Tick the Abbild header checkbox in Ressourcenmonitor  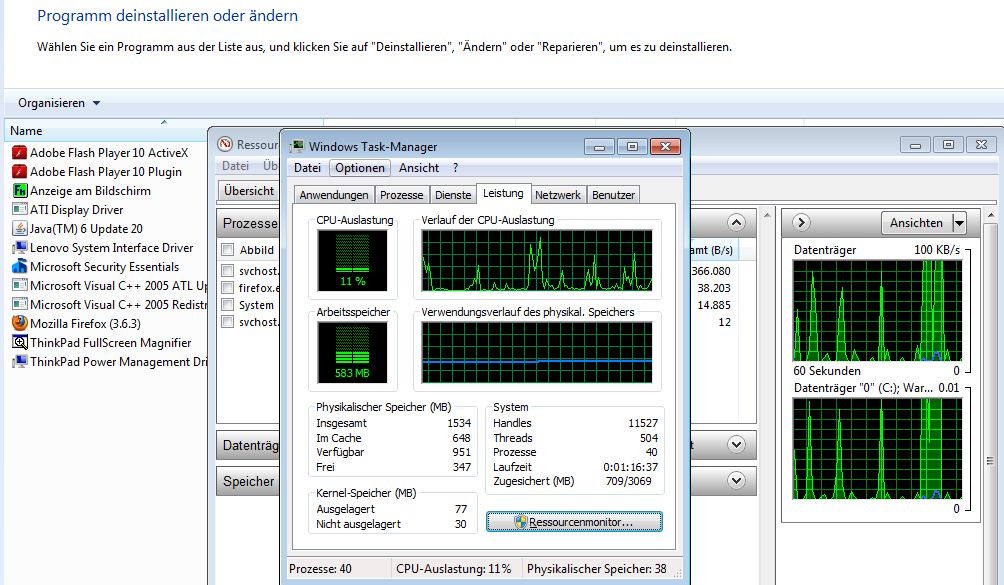[x=227, y=250]
